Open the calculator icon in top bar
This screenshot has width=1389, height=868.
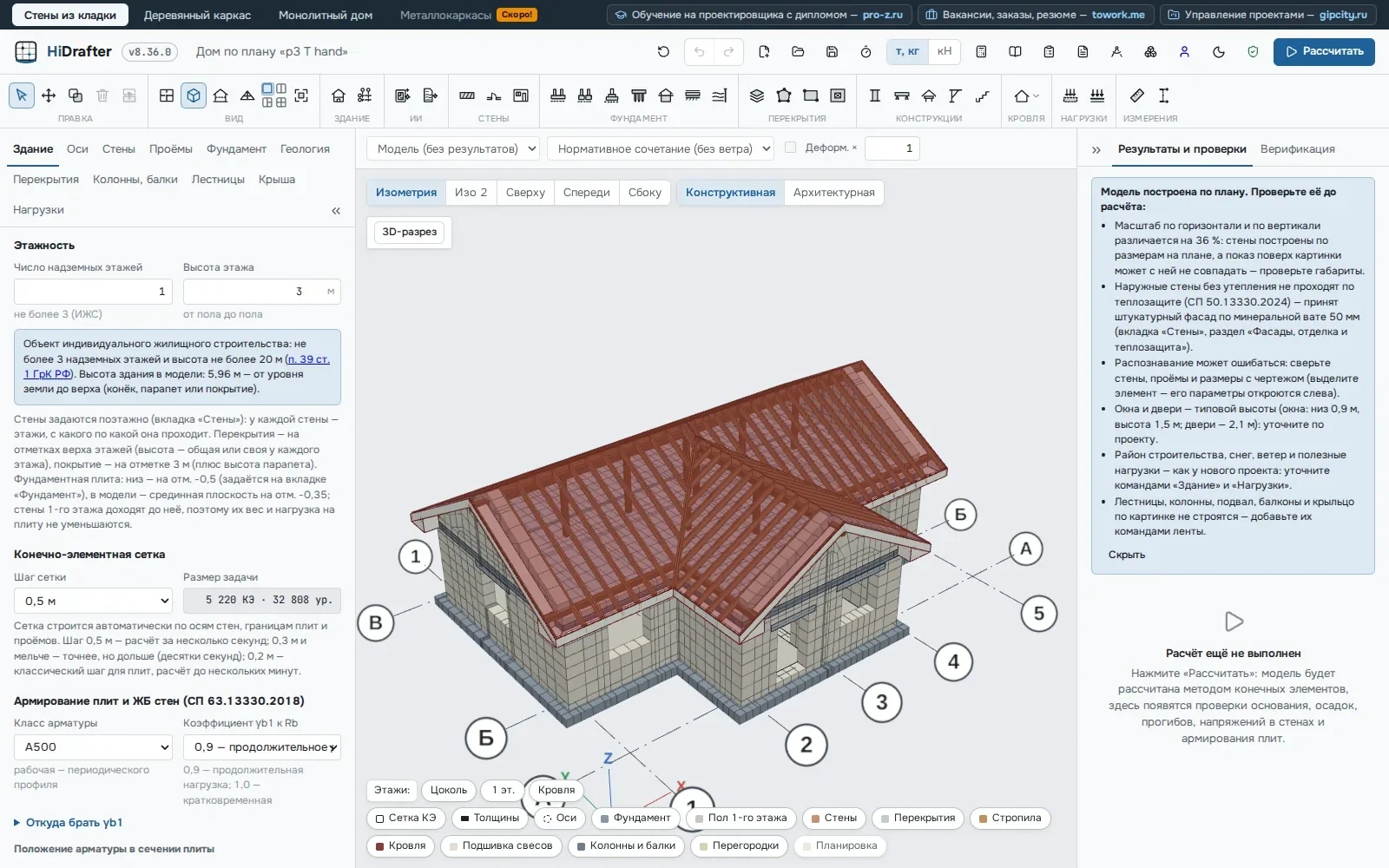[x=981, y=52]
